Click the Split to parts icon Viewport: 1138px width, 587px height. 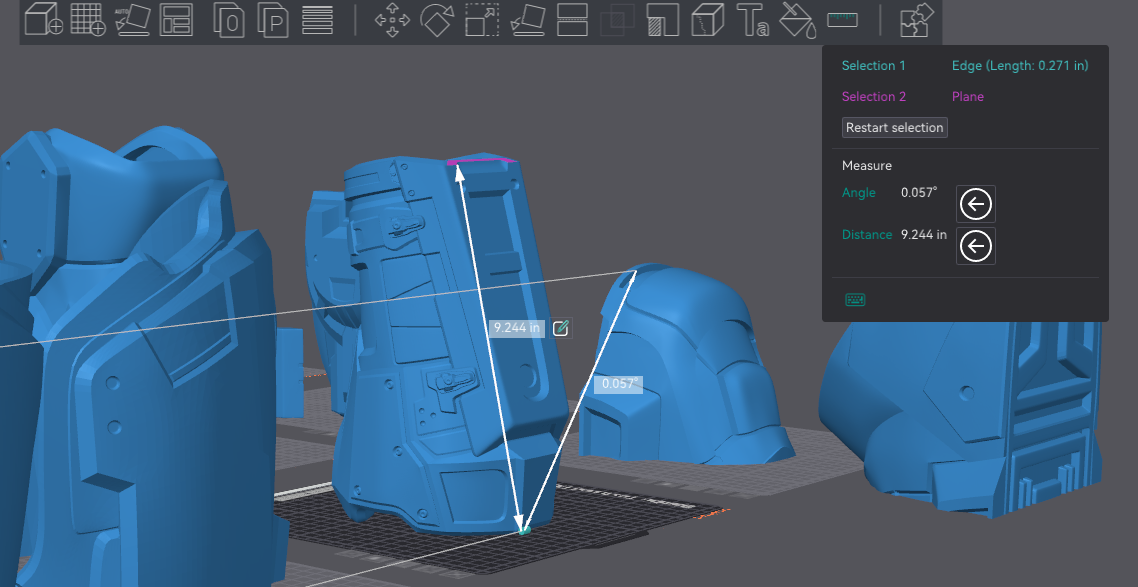(272, 20)
